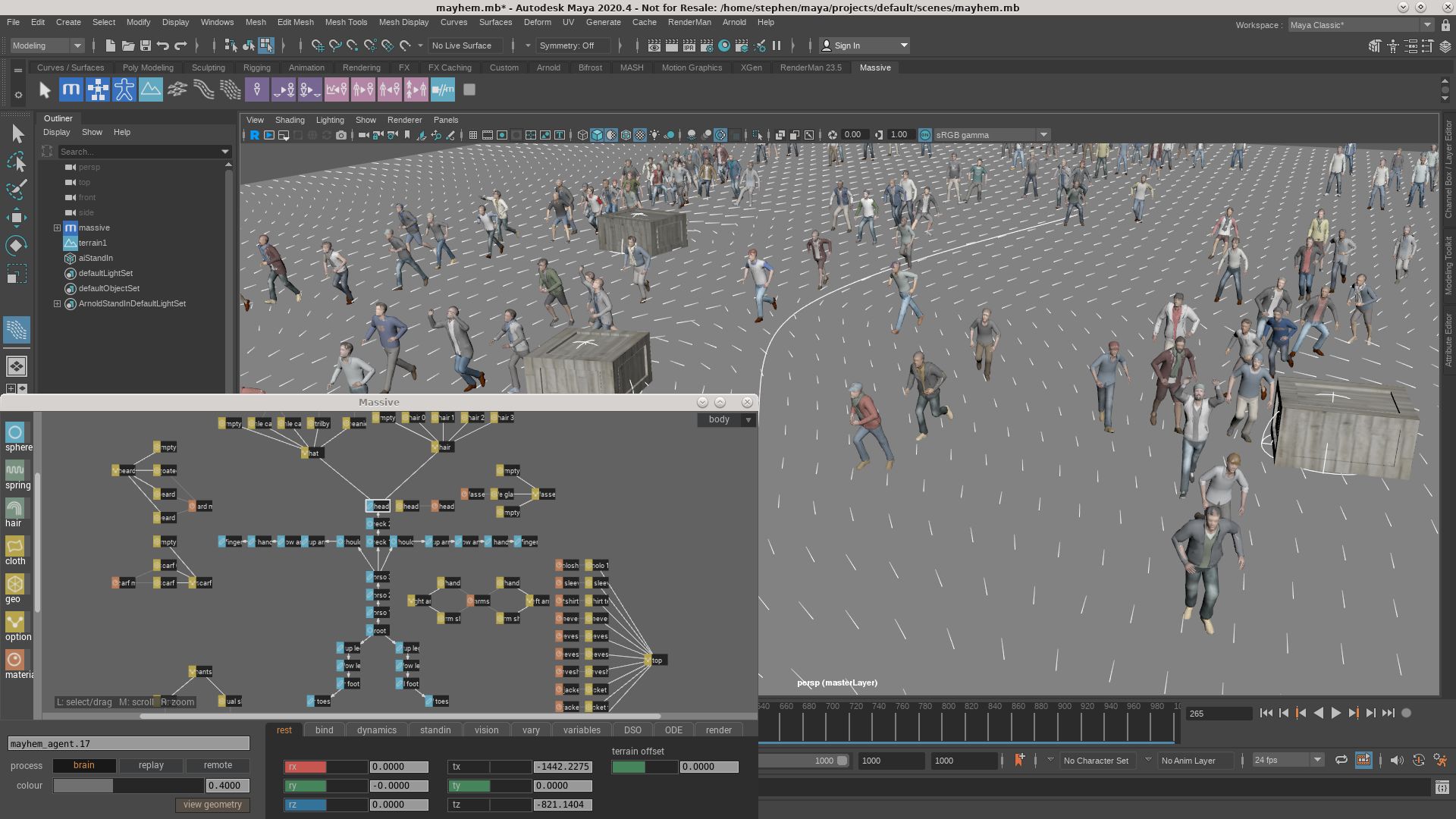
Task: Select the top node in the Massive graph
Action: [x=655, y=660]
